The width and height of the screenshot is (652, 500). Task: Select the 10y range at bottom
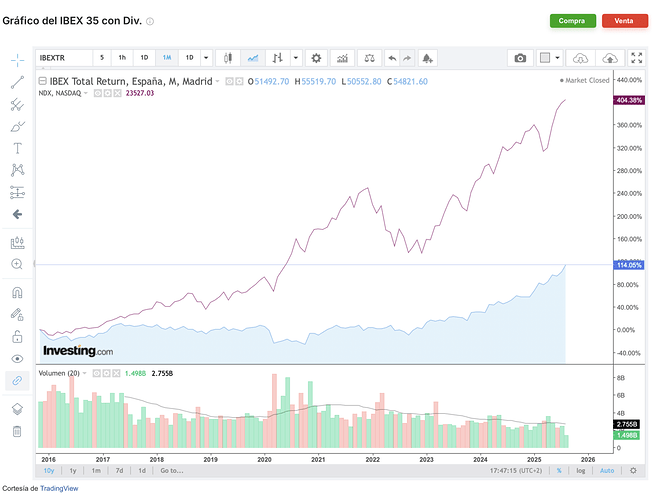(x=49, y=470)
